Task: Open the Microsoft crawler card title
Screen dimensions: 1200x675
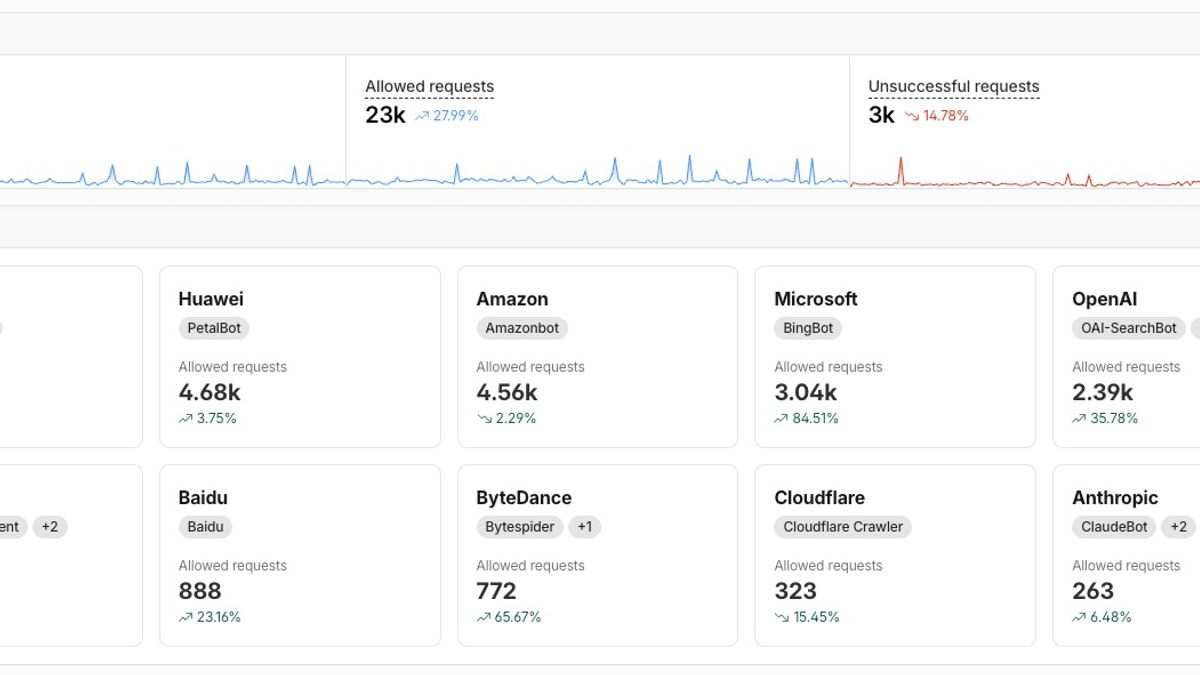Action: 816,299
